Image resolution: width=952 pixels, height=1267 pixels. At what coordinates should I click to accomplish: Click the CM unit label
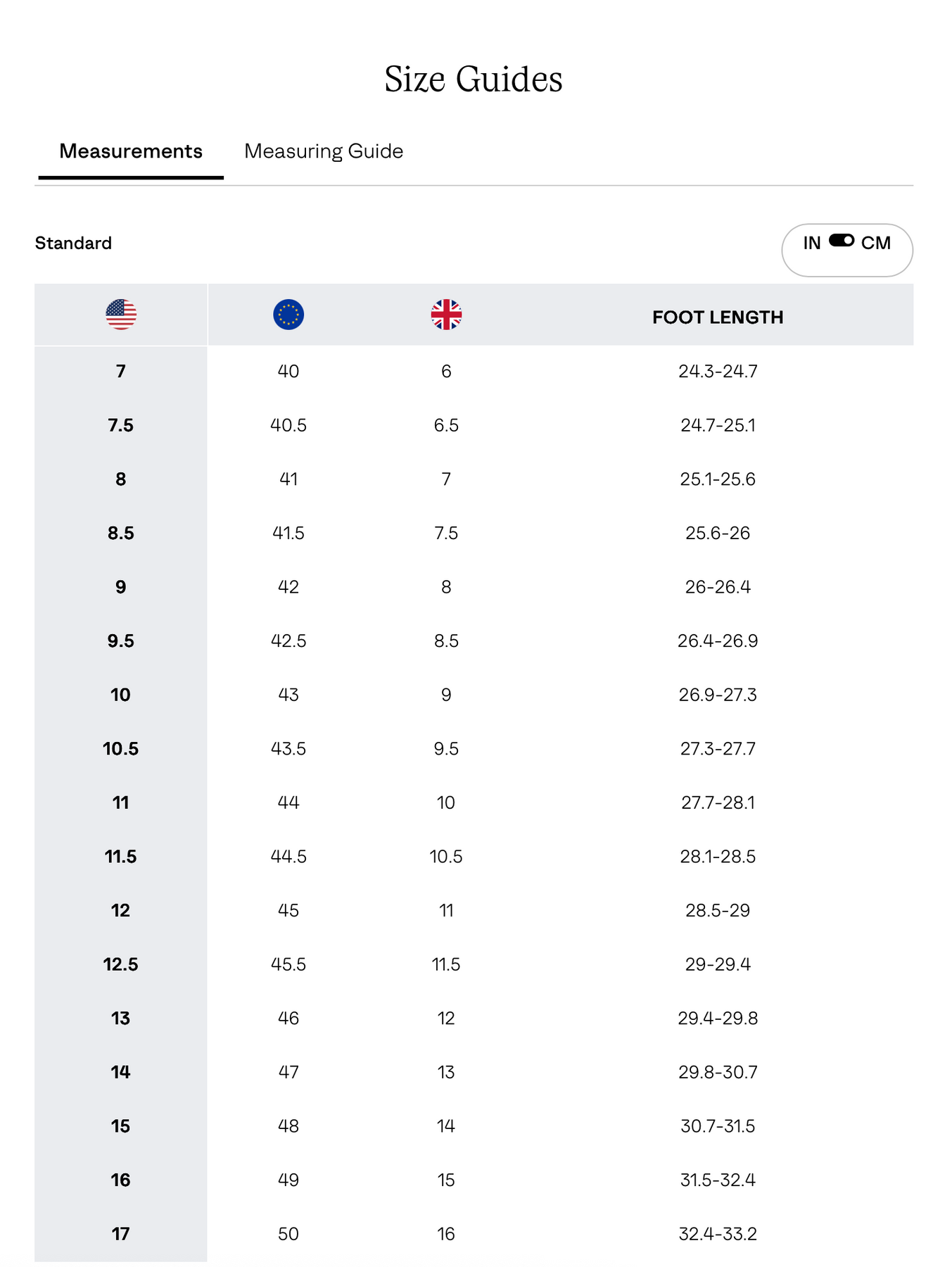[876, 244]
